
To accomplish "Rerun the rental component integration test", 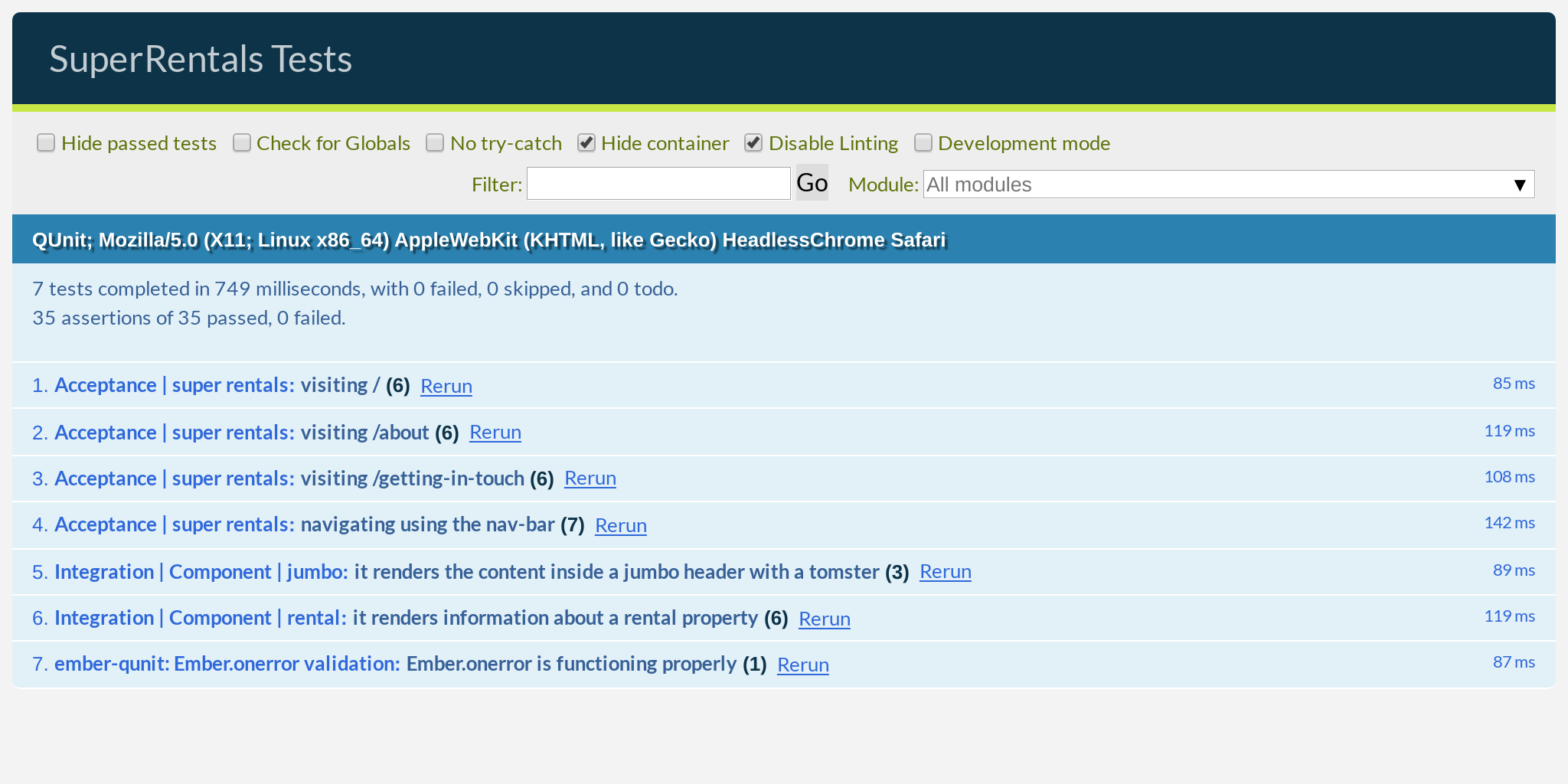I will point(825,619).
